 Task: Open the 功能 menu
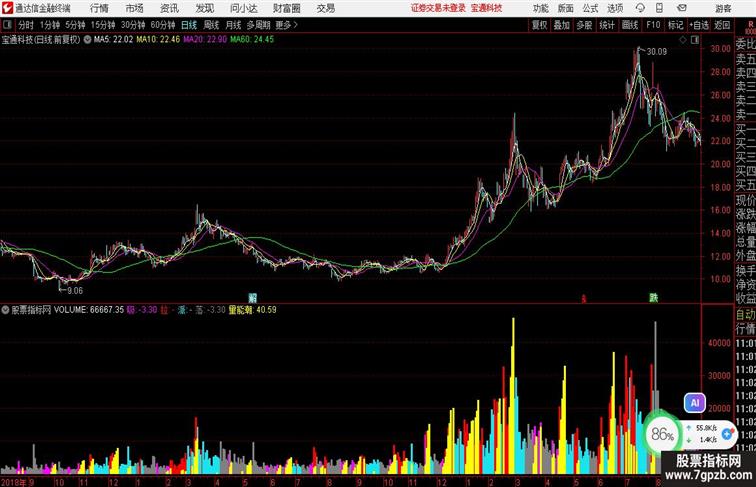[540, 8]
